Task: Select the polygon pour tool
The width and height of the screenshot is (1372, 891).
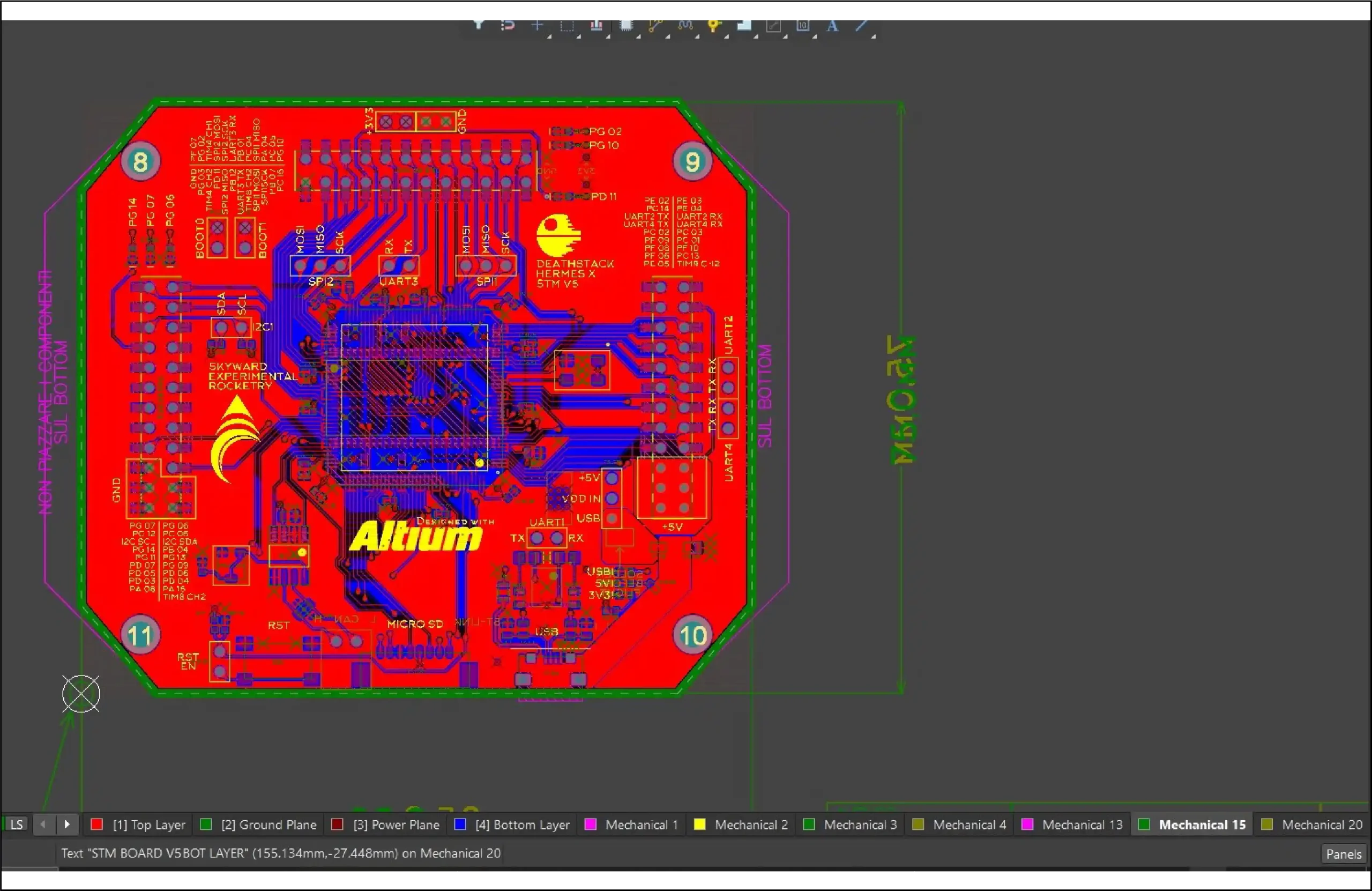Action: 744,25
